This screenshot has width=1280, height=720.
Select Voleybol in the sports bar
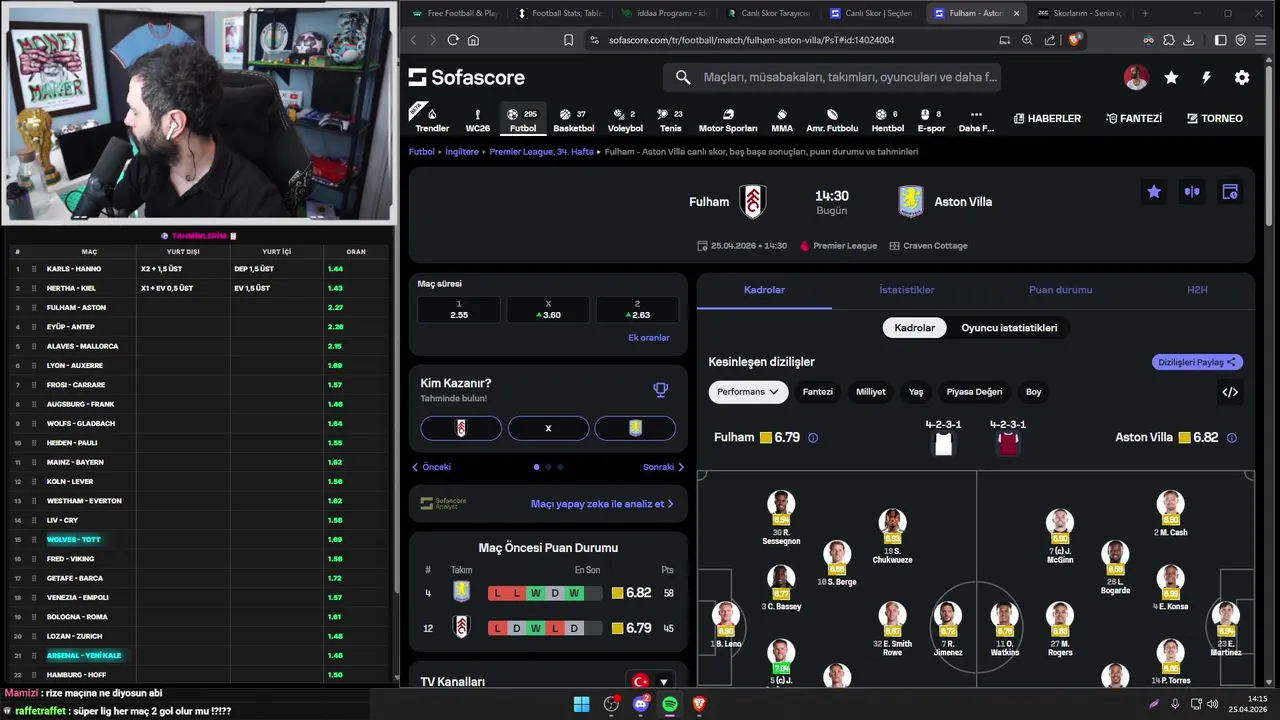click(625, 120)
